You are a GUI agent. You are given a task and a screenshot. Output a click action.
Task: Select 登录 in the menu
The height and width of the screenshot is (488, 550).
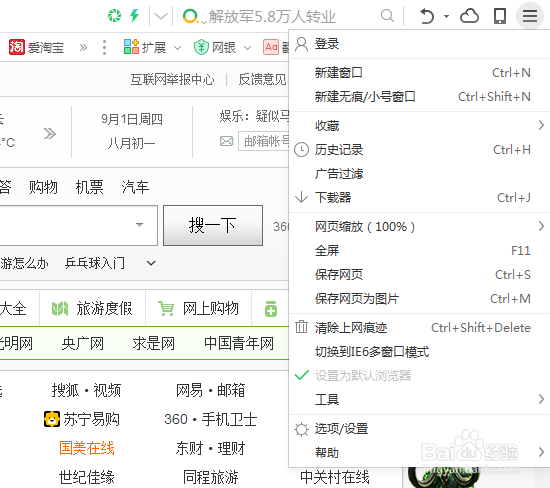[x=327, y=44]
